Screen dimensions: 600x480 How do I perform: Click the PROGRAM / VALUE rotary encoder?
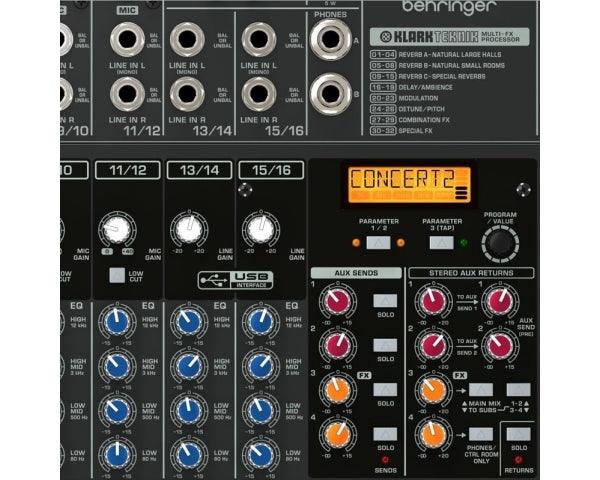(500, 243)
